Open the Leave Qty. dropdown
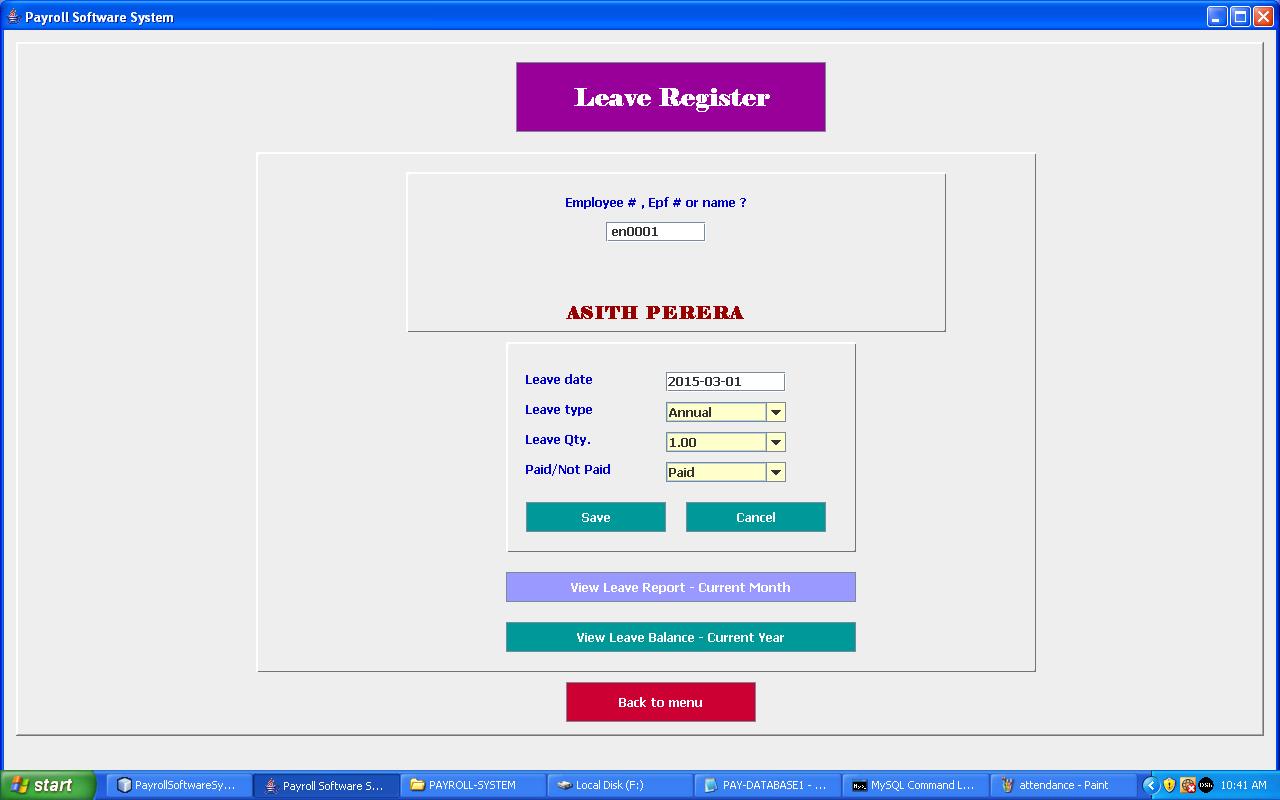Image resolution: width=1280 pixels, height=800 pixels. point(775,442)
